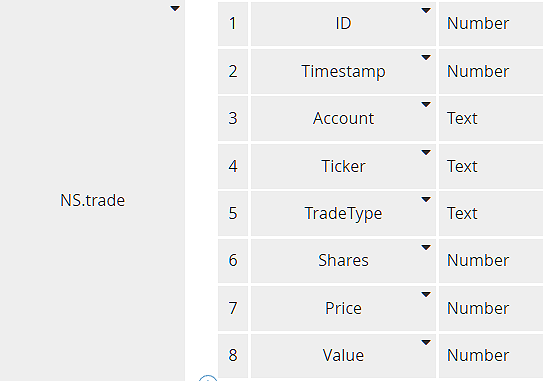Open the ID field dropdown arrow
Image resolution: width=543 pixels, height=381 pixels.
[426, 10]
